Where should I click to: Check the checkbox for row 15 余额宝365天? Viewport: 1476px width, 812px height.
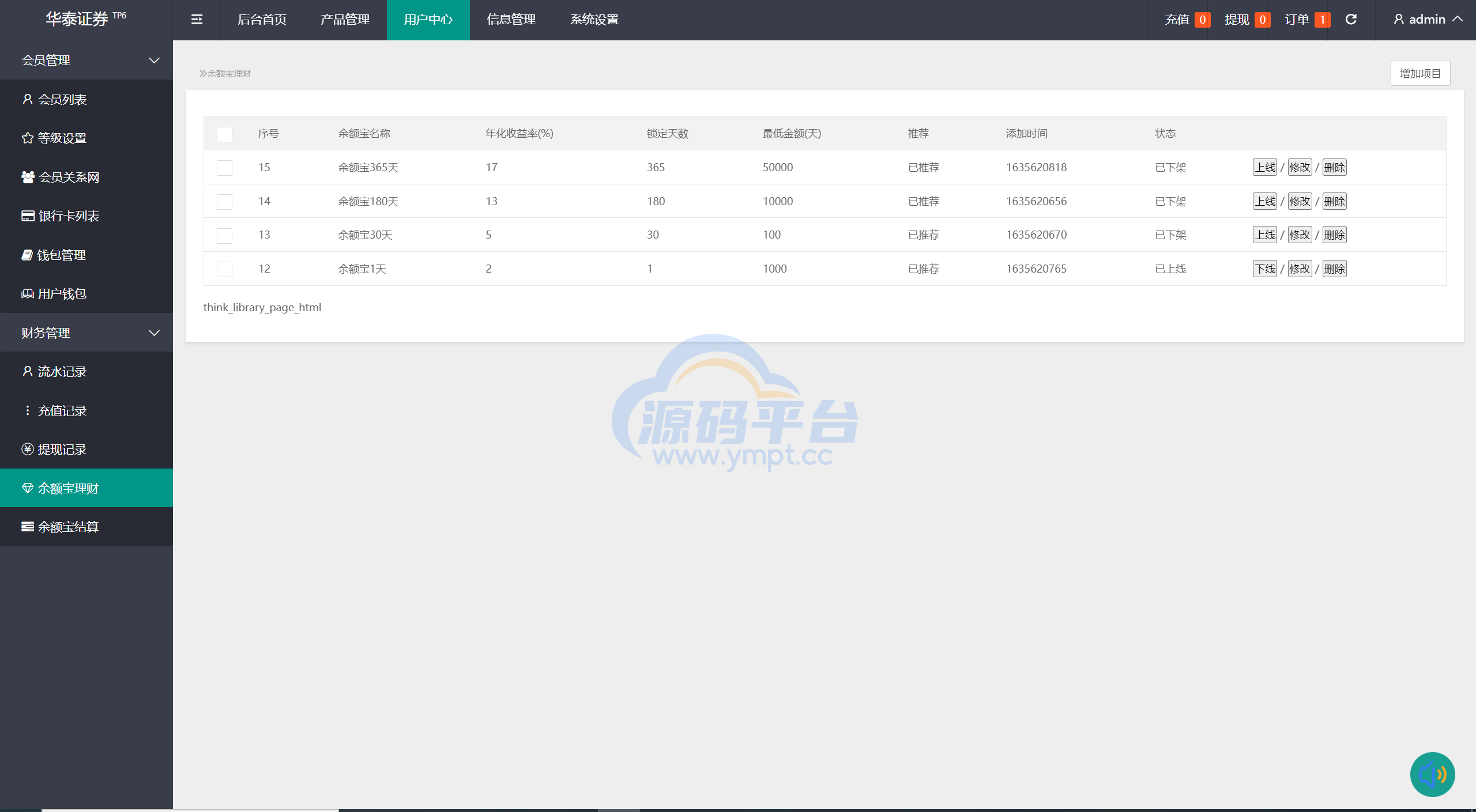tap(224, 168)
